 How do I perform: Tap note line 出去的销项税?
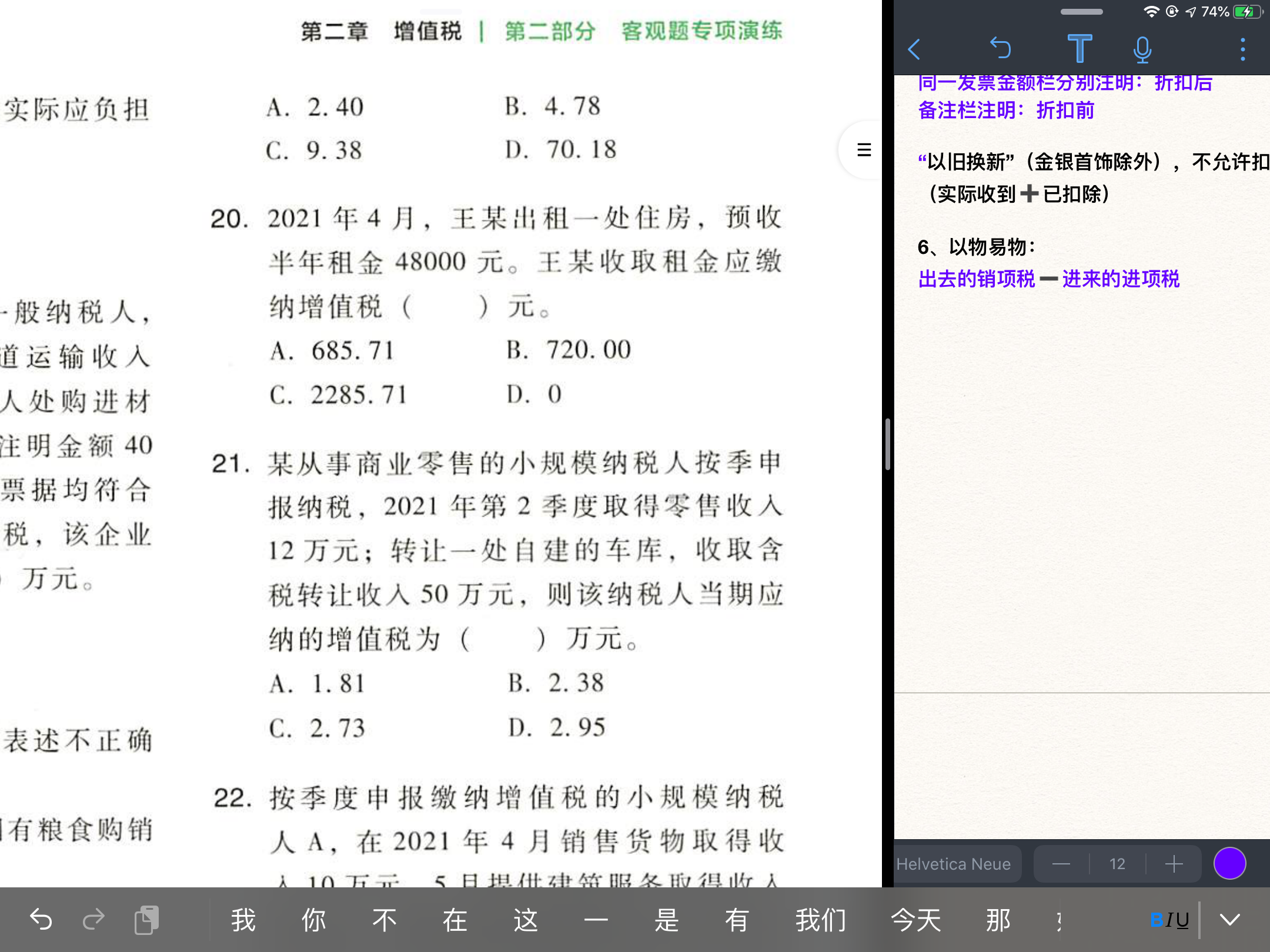tap(977, 279)
